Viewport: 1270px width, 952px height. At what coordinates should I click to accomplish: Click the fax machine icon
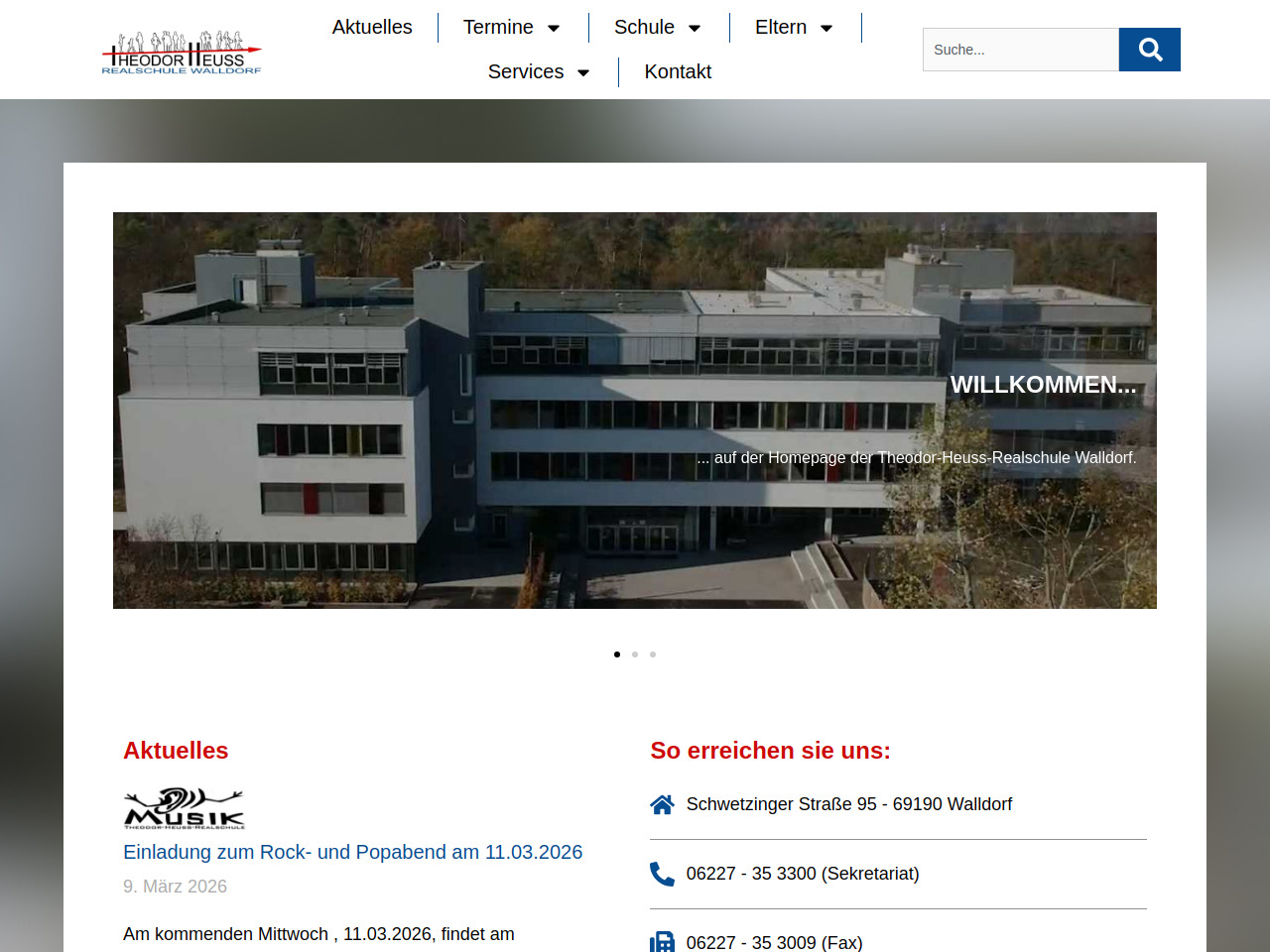662,942
